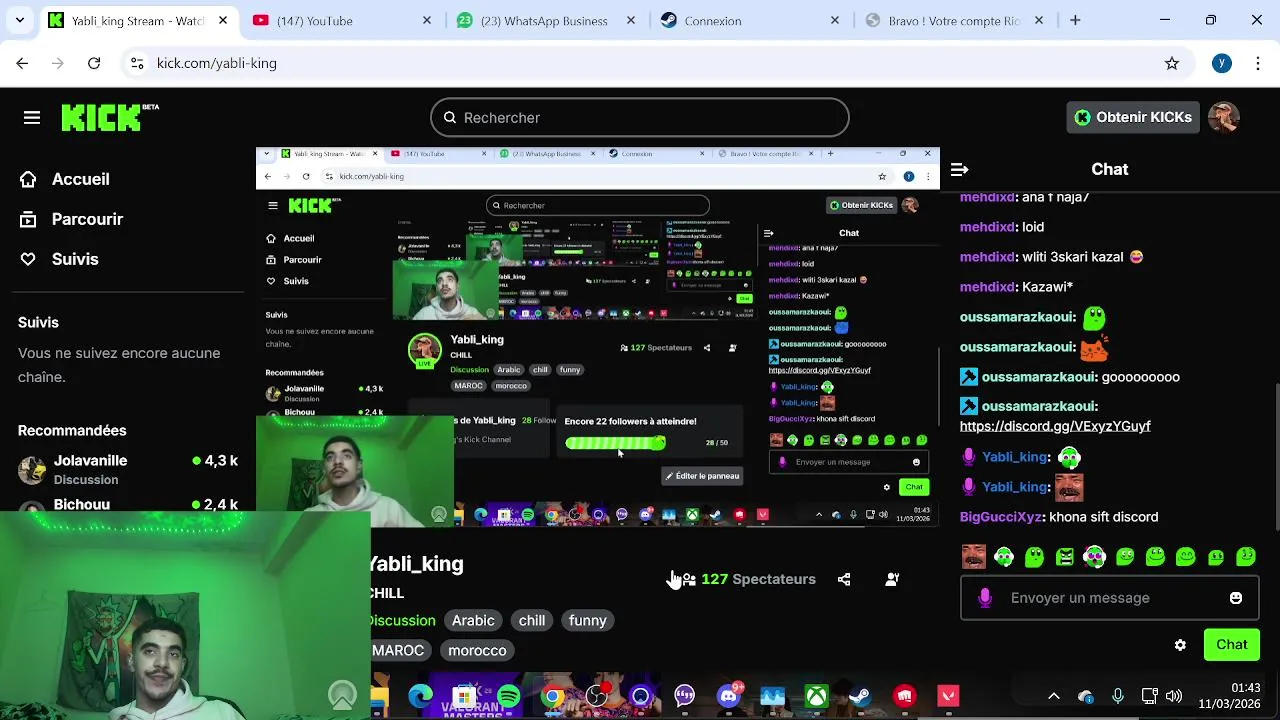Open user profile avatar menu
Viewport: 1280px width, 720px height.
coord(1224,117)
